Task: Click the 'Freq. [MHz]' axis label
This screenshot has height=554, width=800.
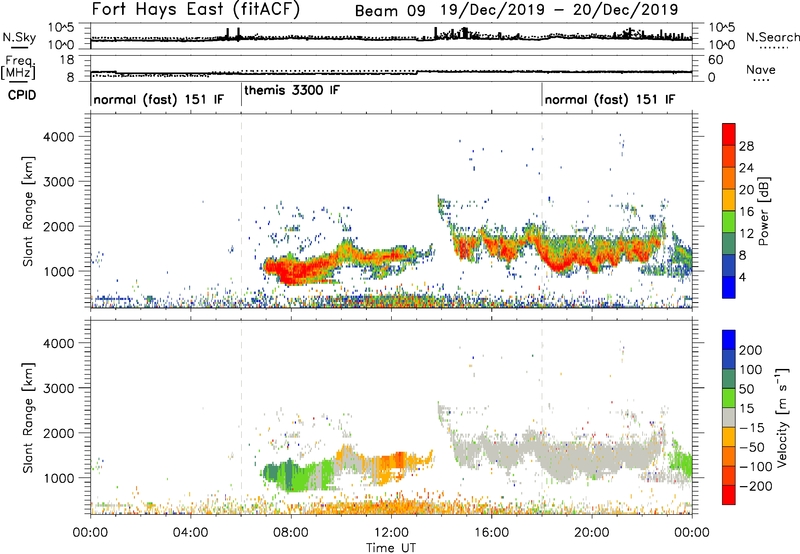Action: click(x=18, y=67)
